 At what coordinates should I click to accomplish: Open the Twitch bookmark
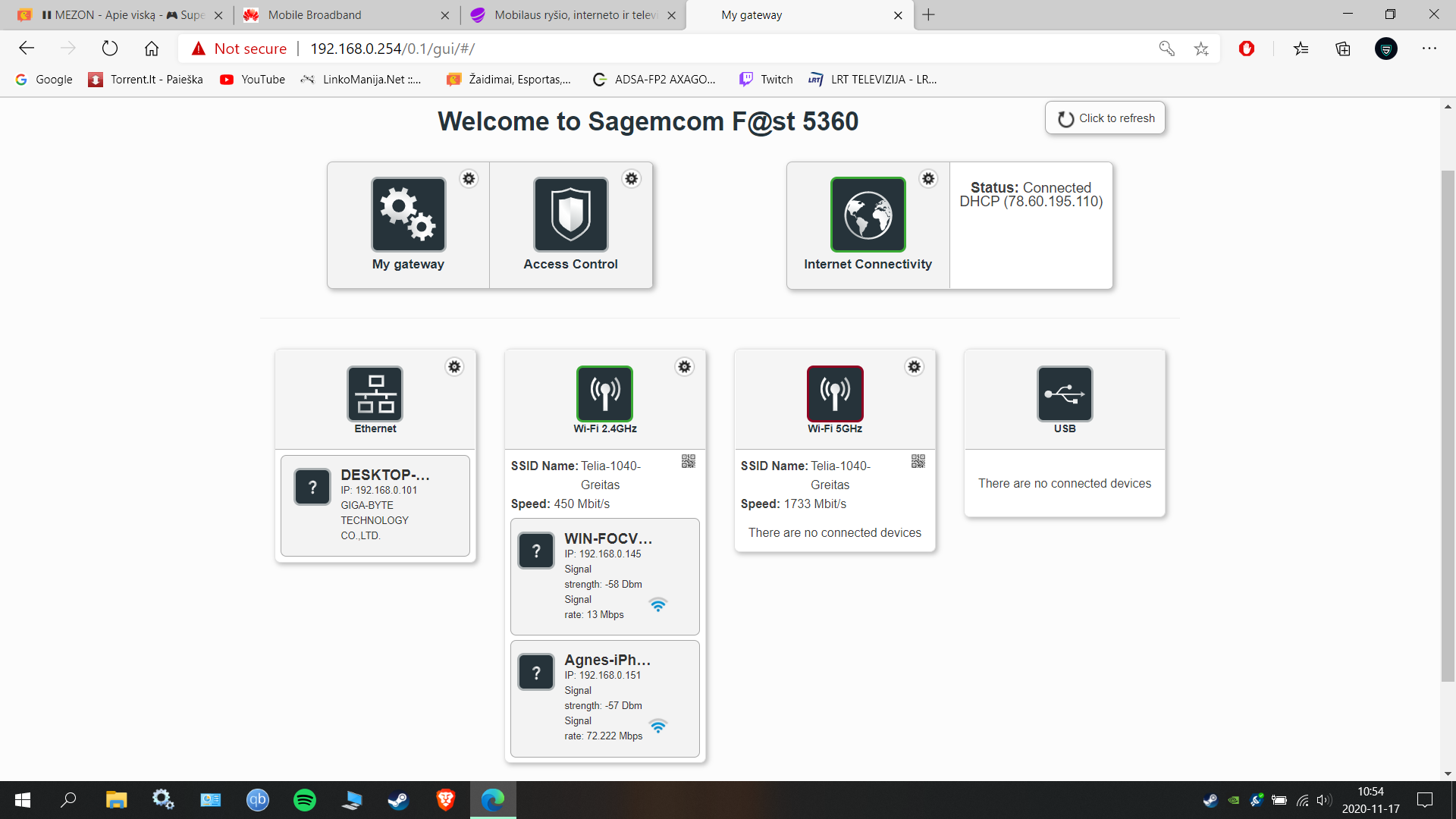point(766,80)
